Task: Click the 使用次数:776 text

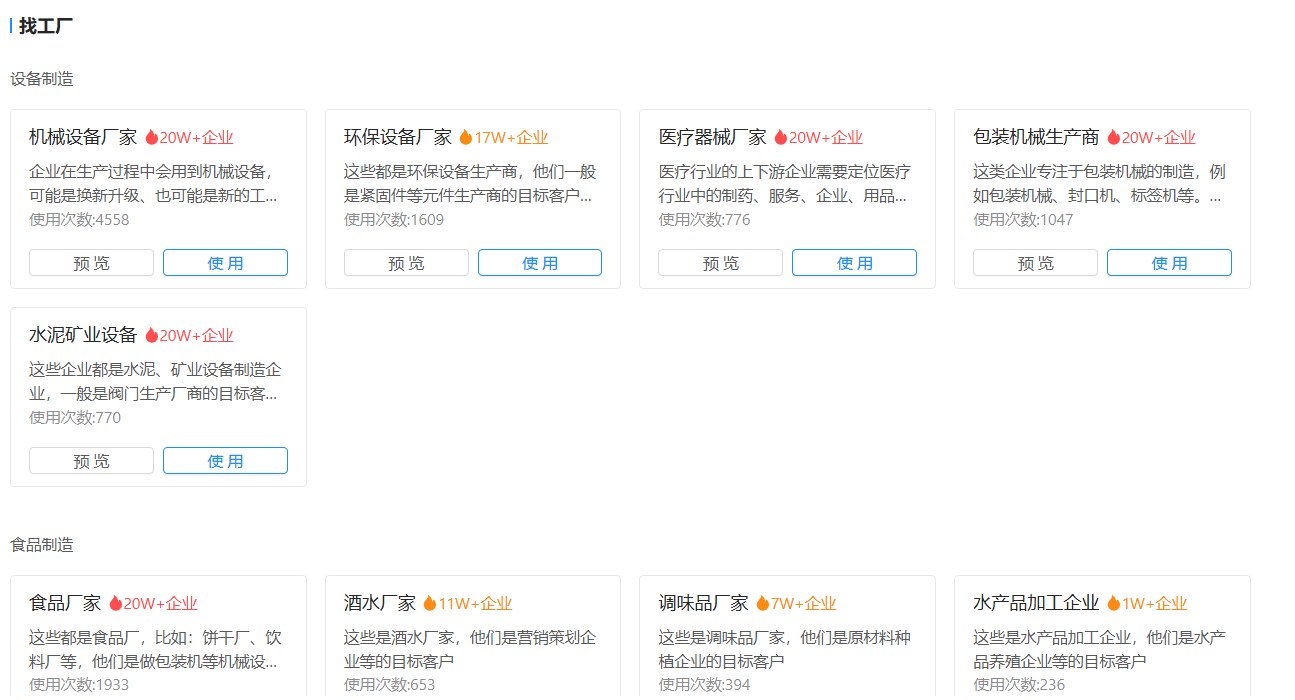Action: 704,219
